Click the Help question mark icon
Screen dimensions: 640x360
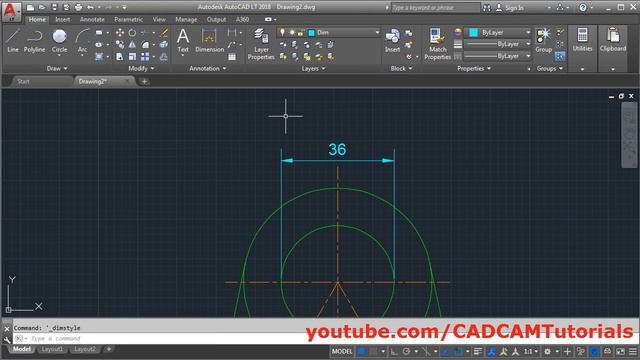pos(583,7)
